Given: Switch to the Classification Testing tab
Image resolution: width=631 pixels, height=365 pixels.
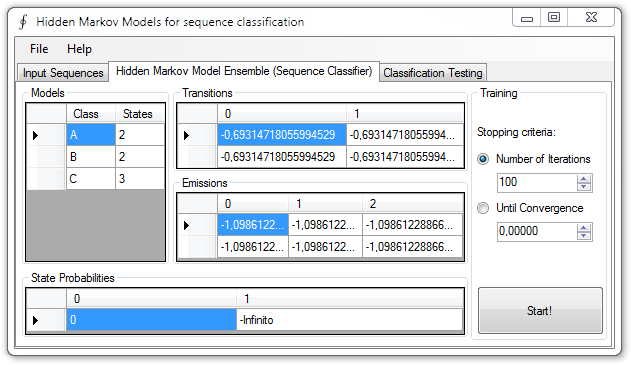Looking at the screenshot, I should 433,73.
